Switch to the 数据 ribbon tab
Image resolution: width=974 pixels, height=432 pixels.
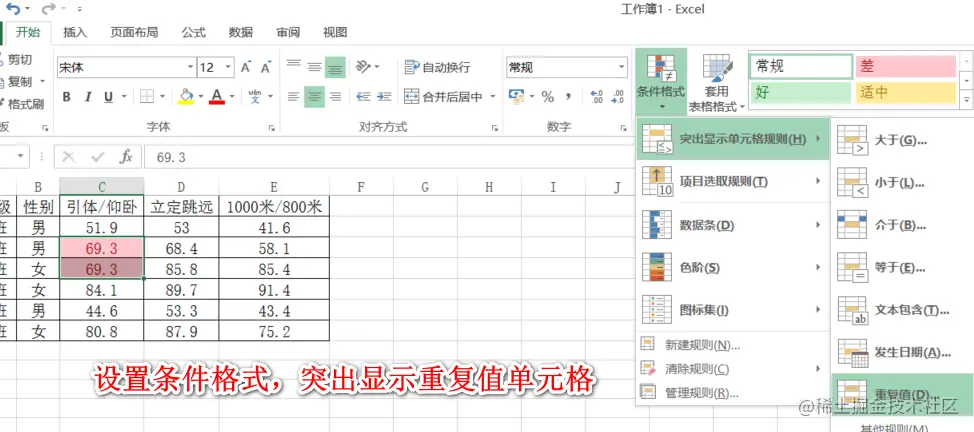(240, 32)
